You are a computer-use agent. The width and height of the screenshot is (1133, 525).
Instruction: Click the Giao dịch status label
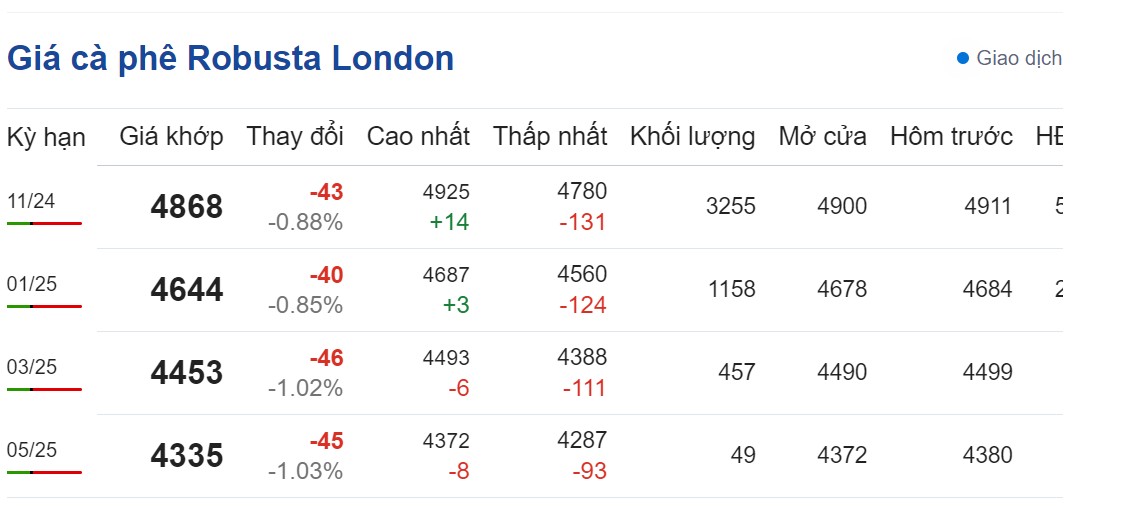(x=1018, y=58)
